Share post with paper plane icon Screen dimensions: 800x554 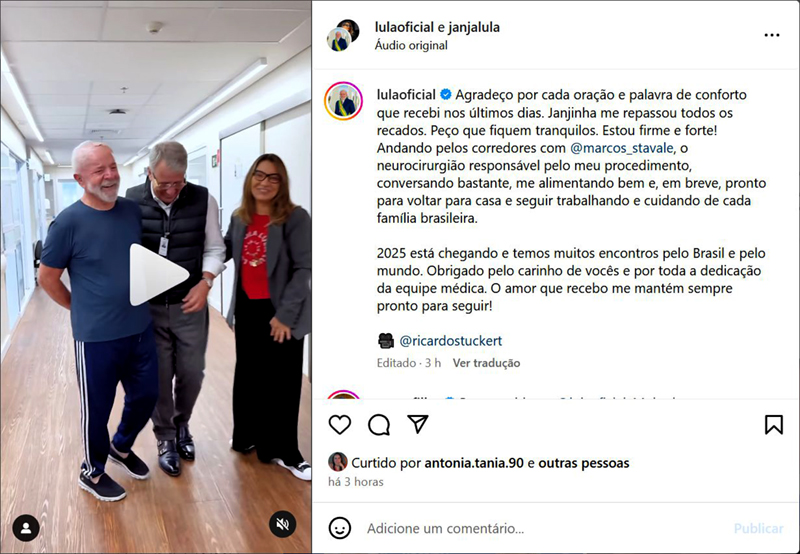418,424
